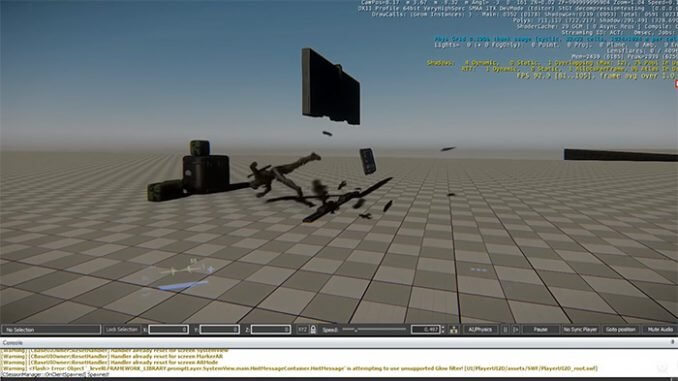
Task: Click the pause physics bars icon
Action: pos(505,330)
